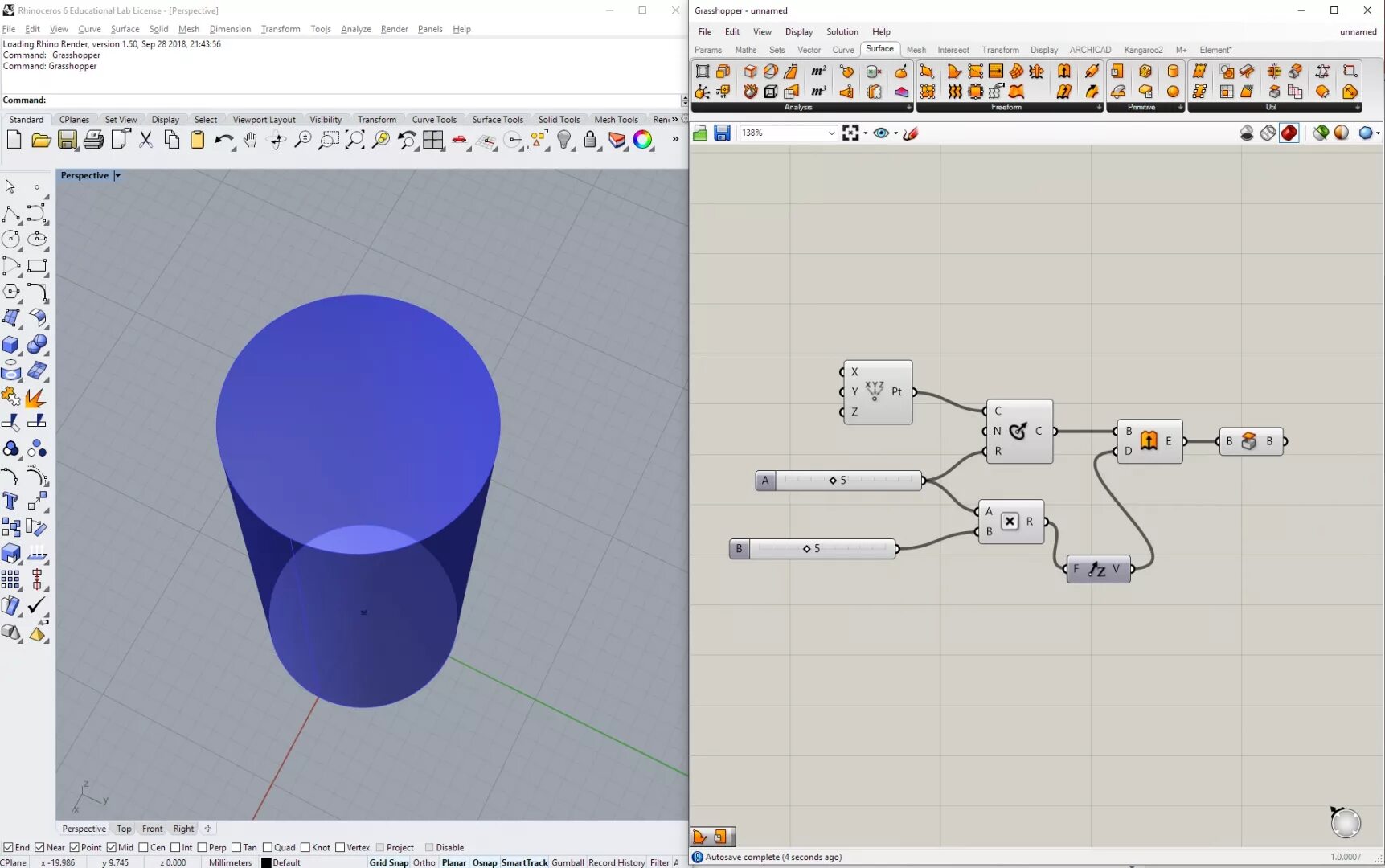Viewport: 1385px width, 868px height.
Task: Expand the Primitive panel in Surface tab
Action: pos(1180,107)
